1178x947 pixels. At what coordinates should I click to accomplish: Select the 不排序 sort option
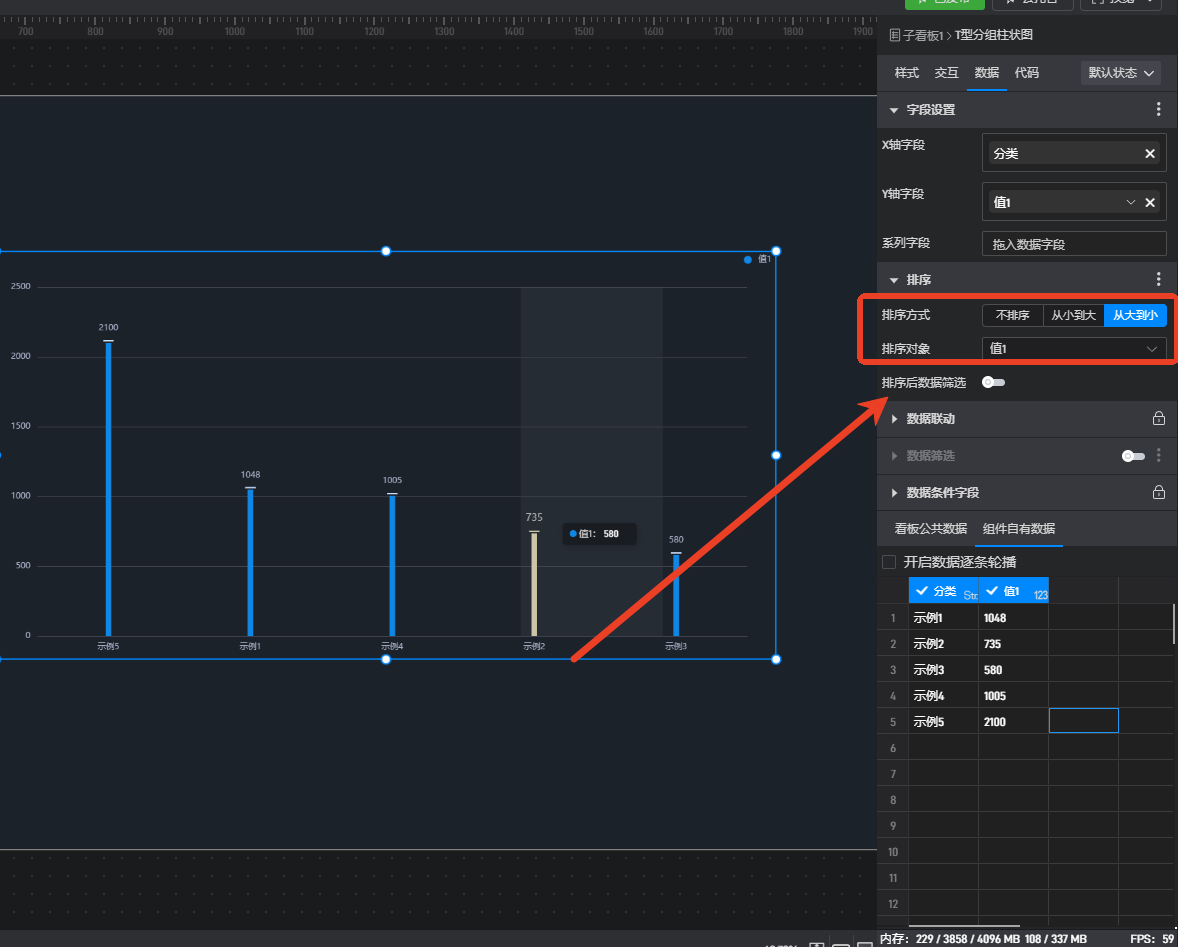tap(1013, 315)
